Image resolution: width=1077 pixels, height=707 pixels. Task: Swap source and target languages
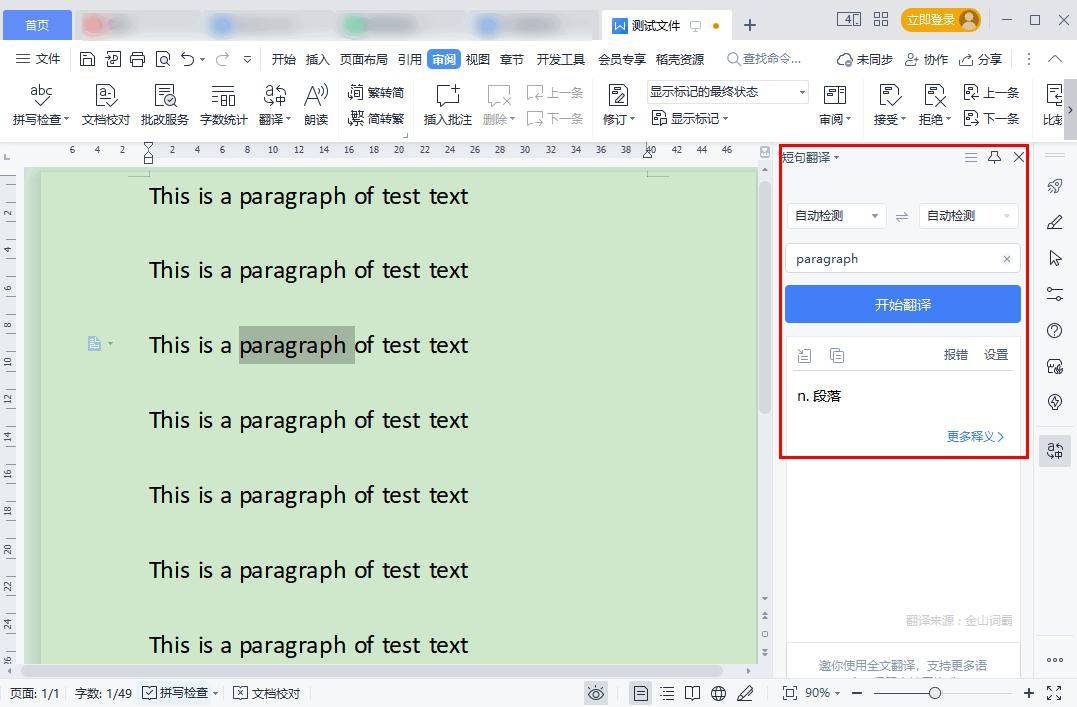tap(902, 216)
